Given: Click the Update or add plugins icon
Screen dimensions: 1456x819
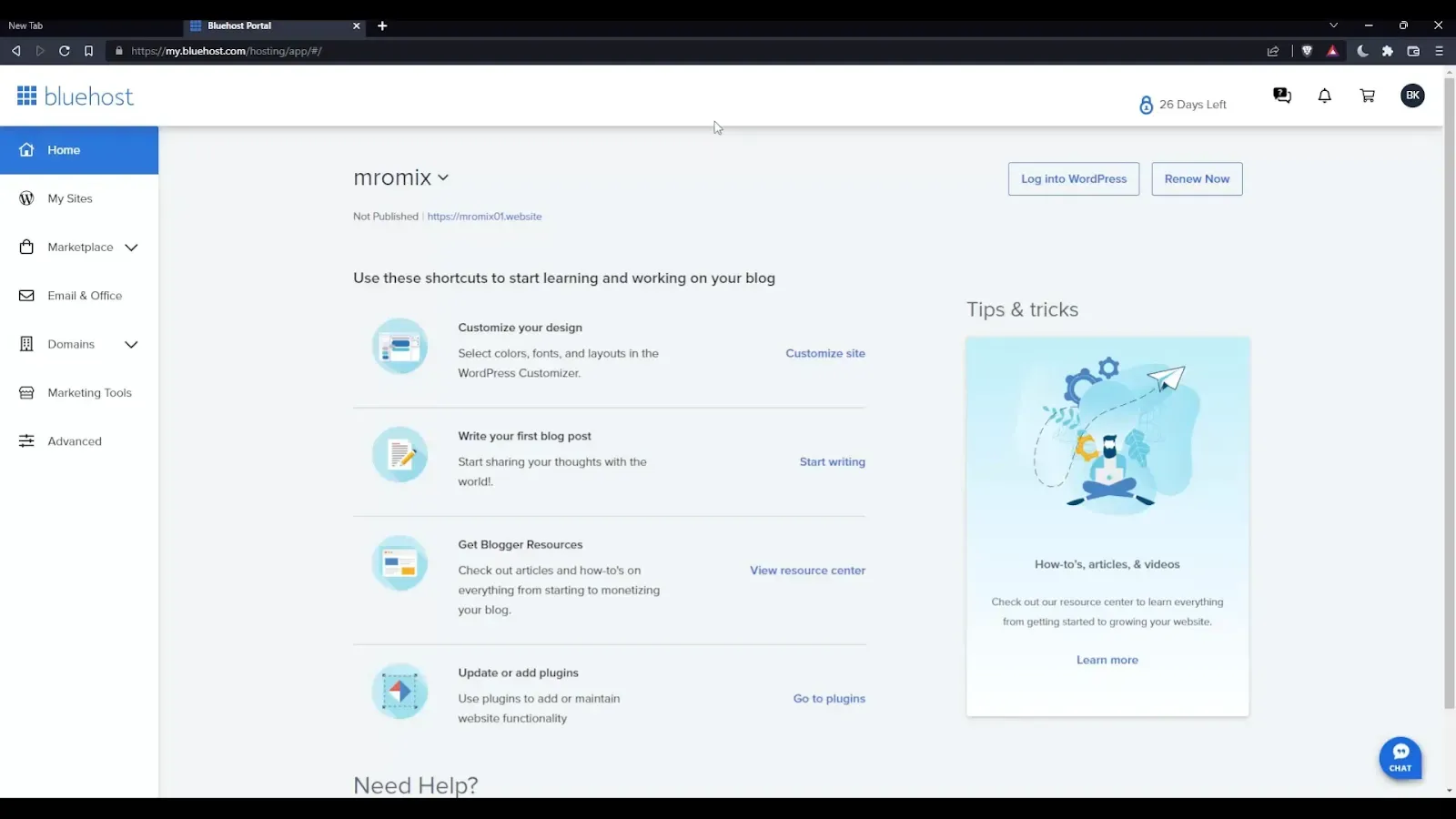Looking at the screenshot, I should coord(399,692).
